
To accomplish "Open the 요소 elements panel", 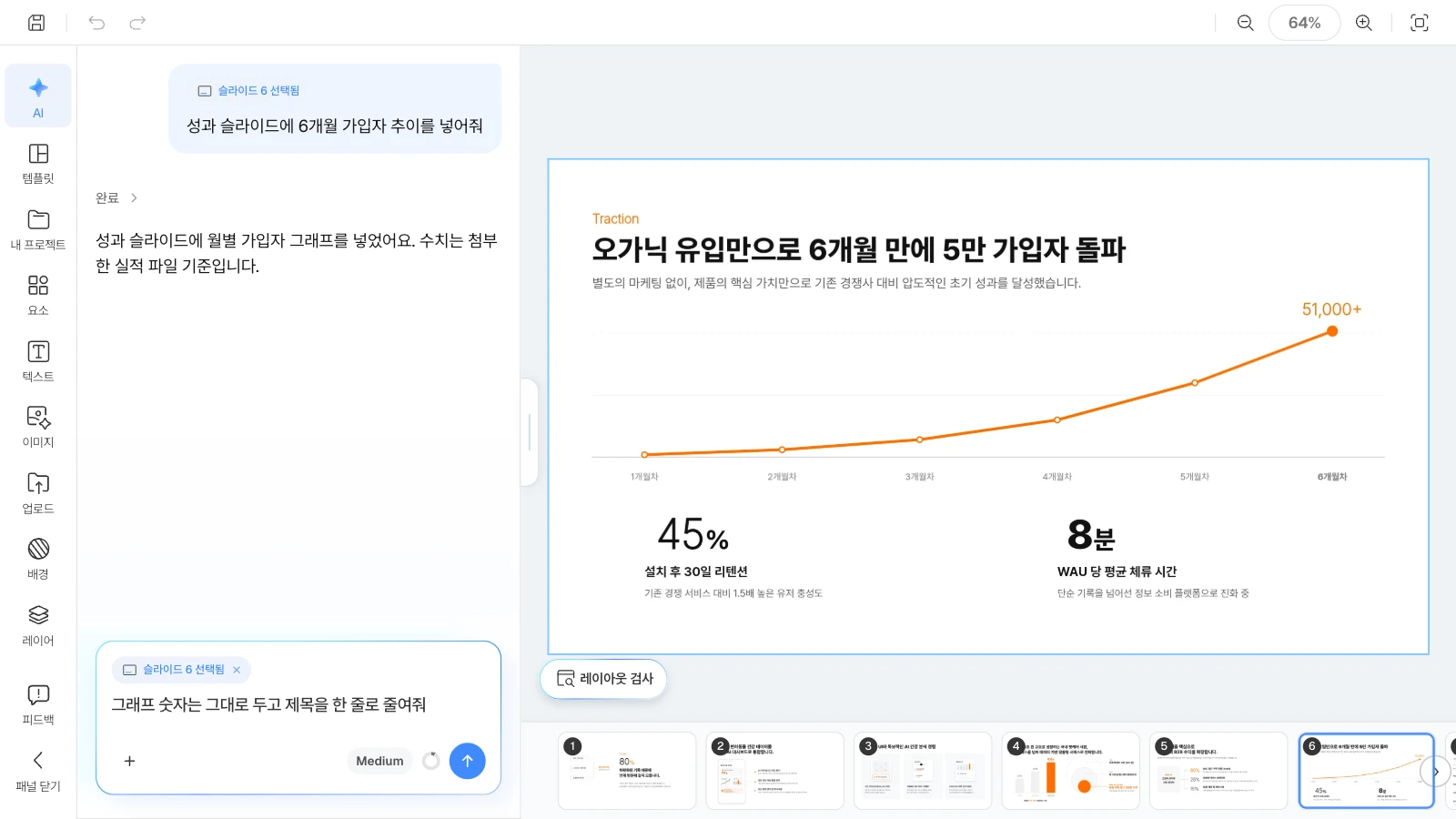I will (38, 296).
